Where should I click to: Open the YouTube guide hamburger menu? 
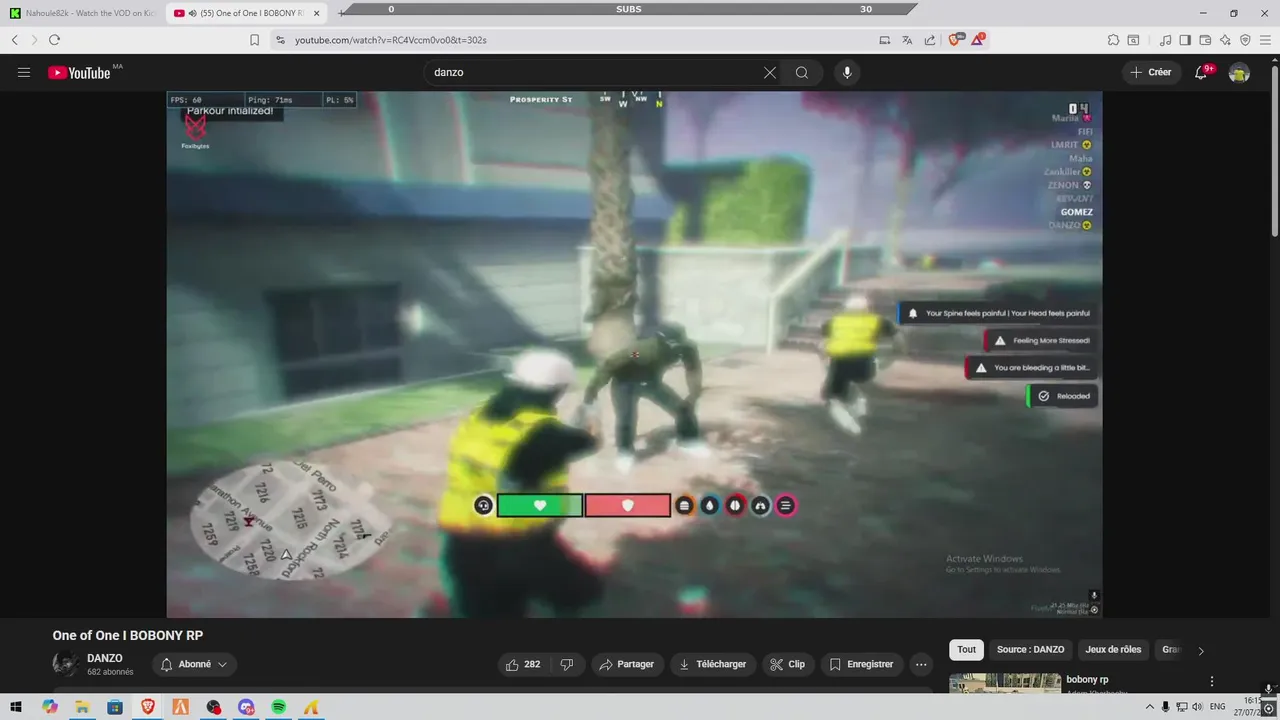24,73
